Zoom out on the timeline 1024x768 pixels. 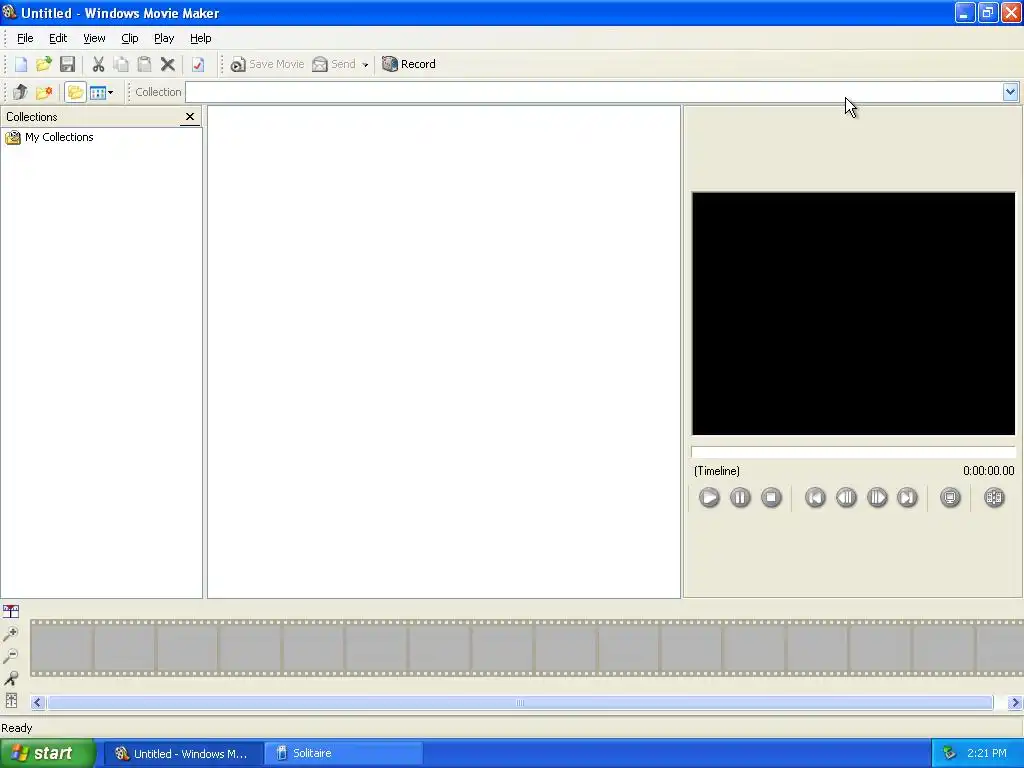11,656
